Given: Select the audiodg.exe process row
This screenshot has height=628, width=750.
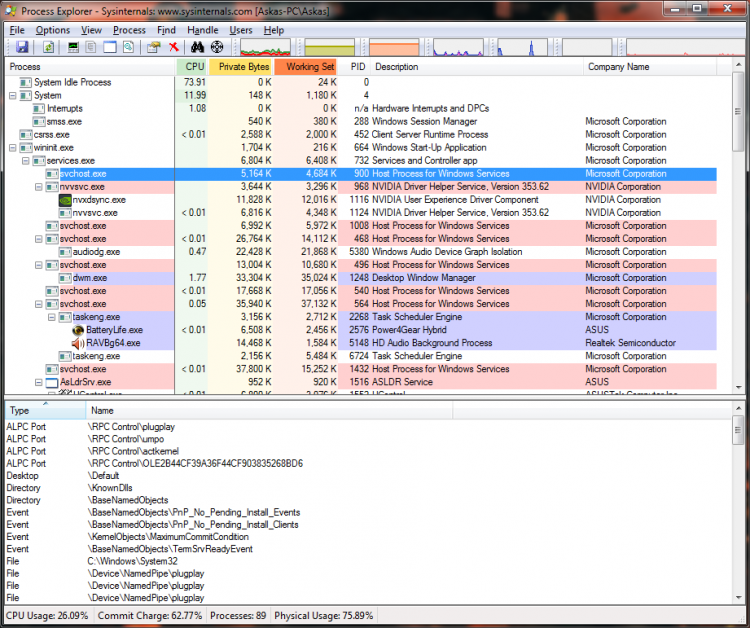Looking at the screenshot, I should (361, 252).
